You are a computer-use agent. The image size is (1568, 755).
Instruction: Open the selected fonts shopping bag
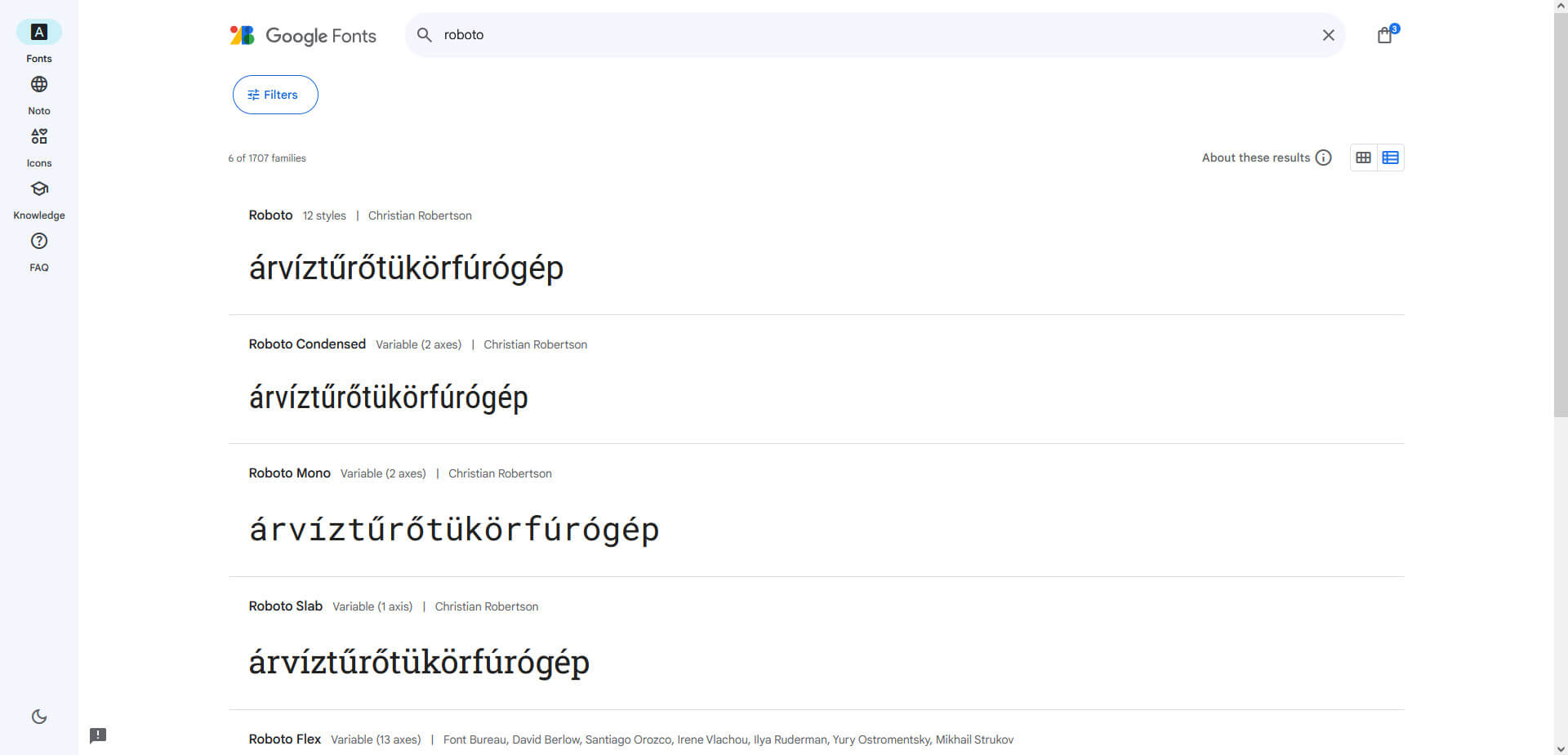coord(1385,35)
